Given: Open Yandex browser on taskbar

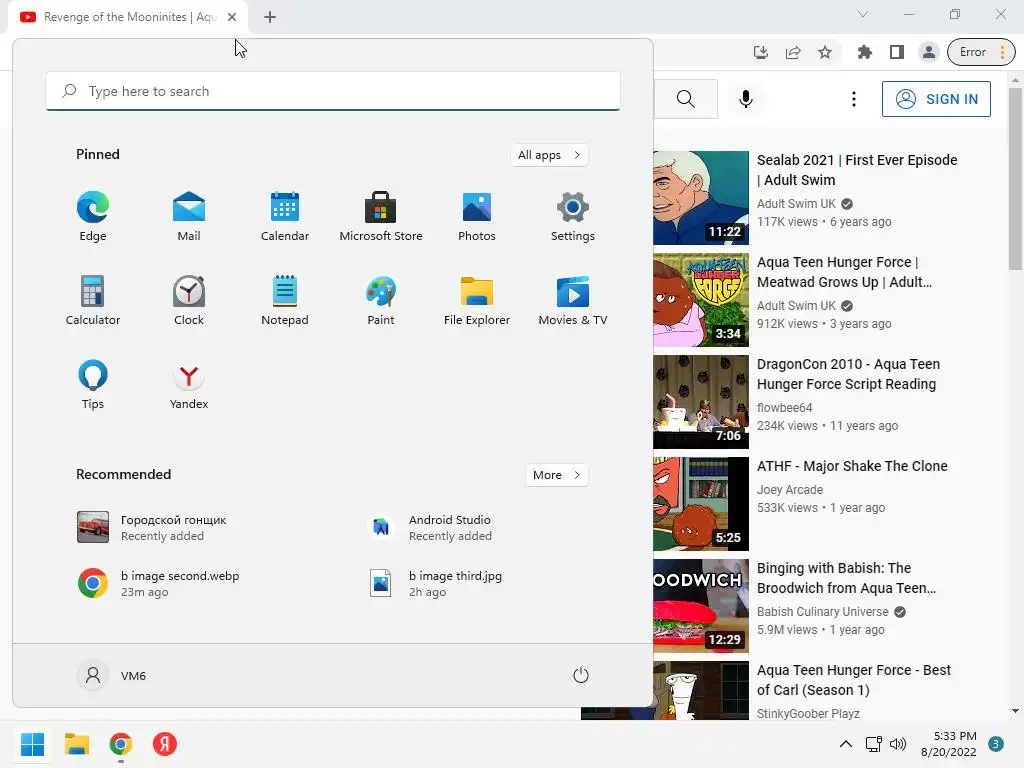Looking at the screenshot, I should 165,744.
